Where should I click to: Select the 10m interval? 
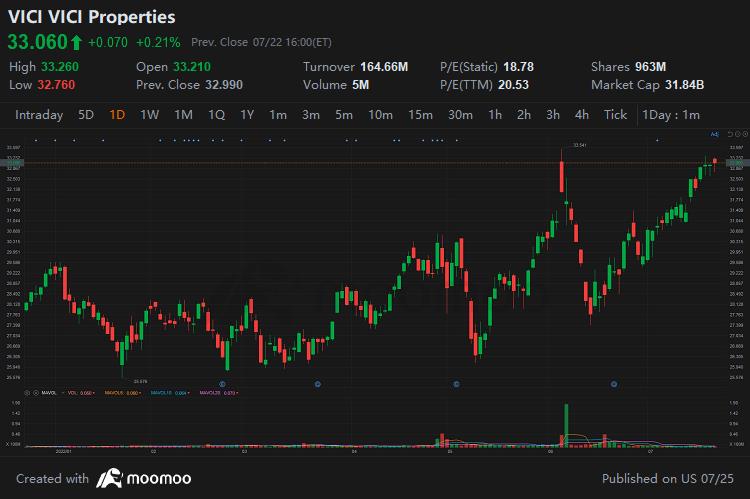click(381, 115)
